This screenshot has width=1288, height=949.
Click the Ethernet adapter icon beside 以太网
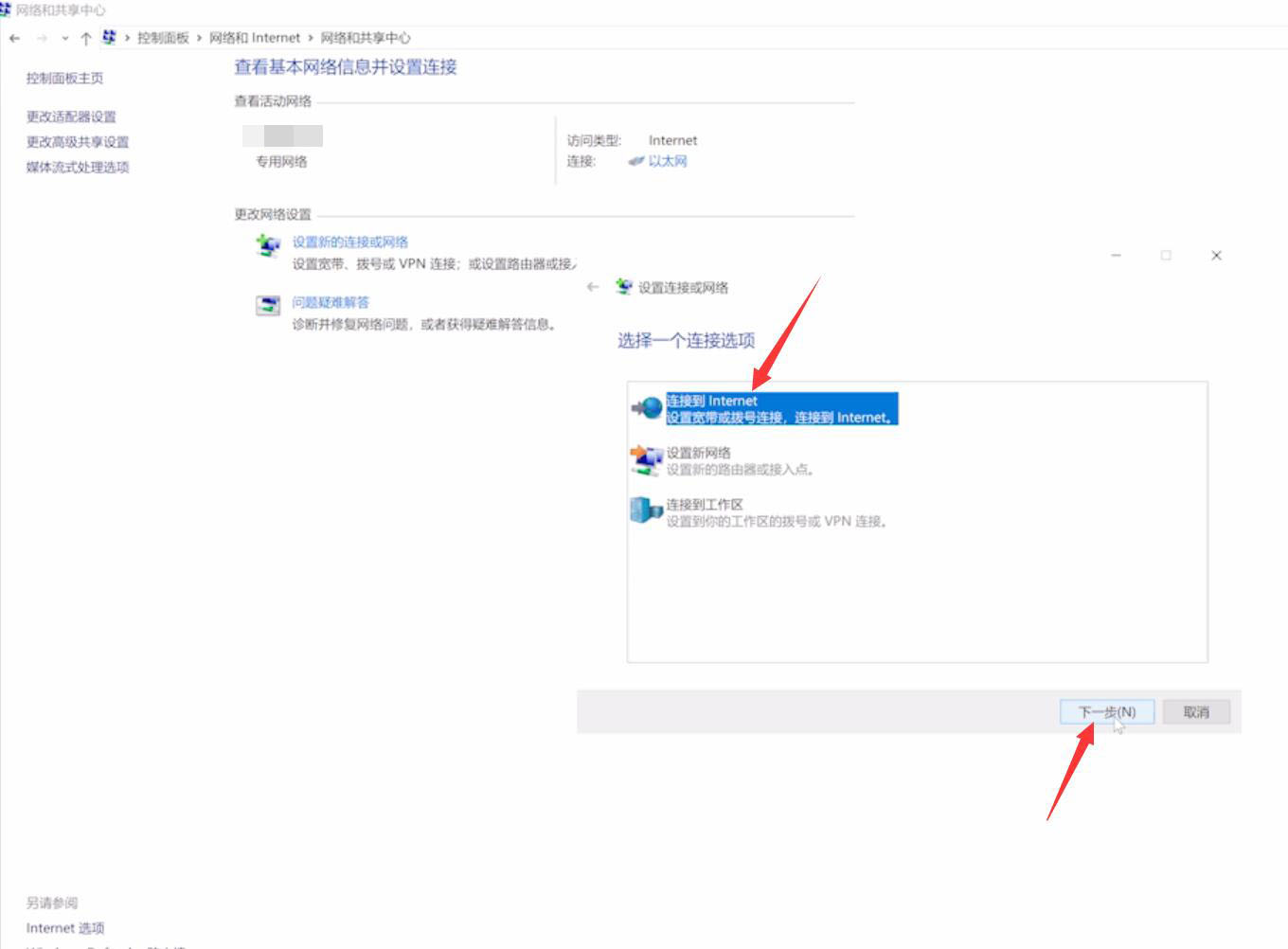636,161
